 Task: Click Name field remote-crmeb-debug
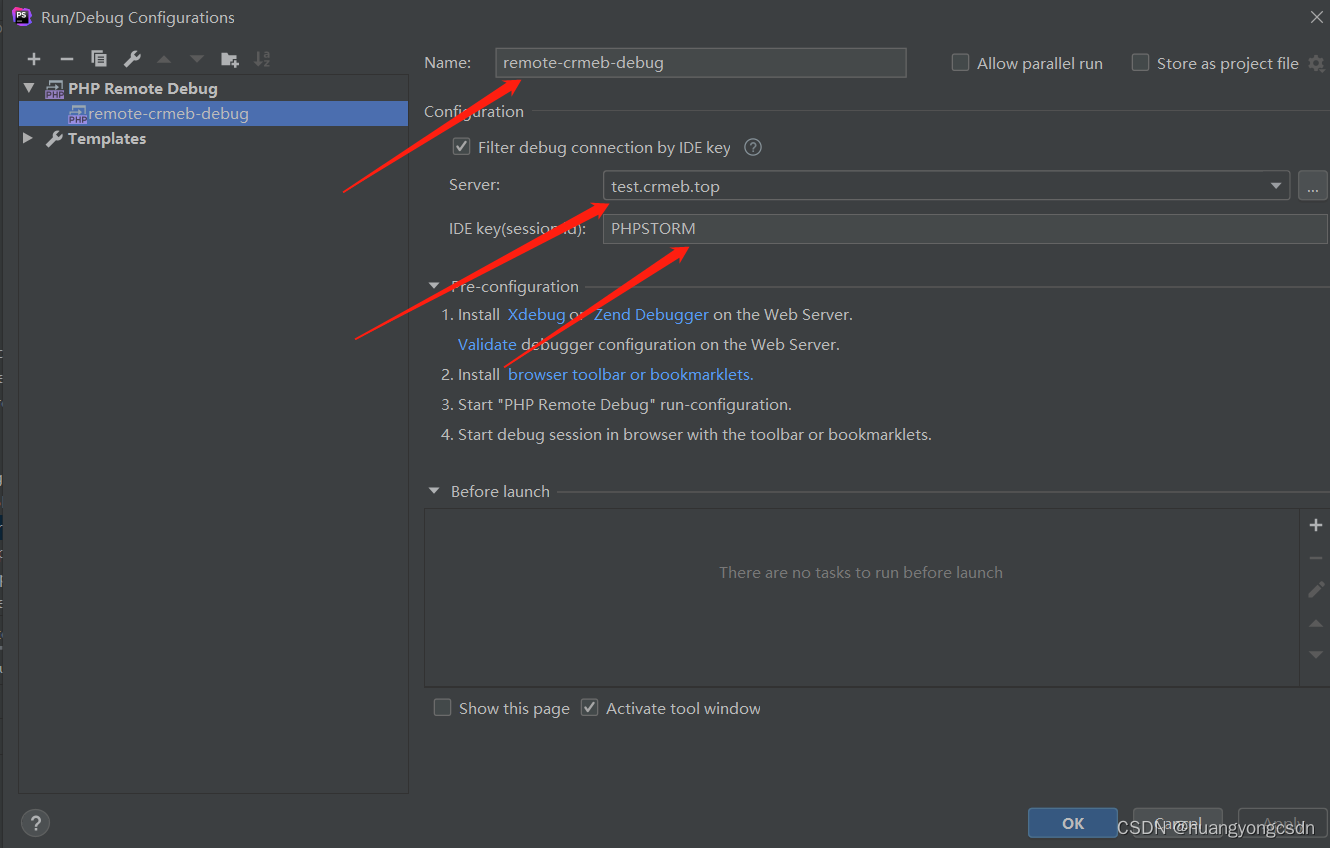[x=701, y=62]
